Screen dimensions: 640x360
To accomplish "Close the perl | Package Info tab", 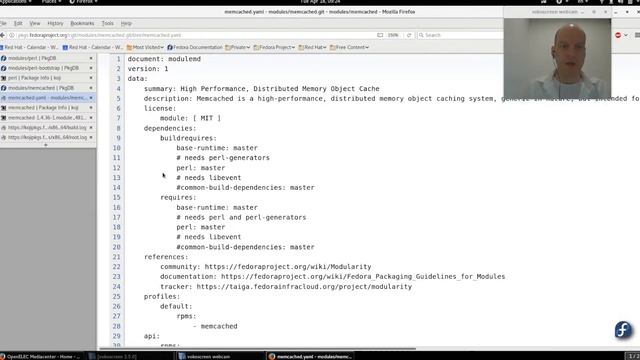I will (91, 78).
